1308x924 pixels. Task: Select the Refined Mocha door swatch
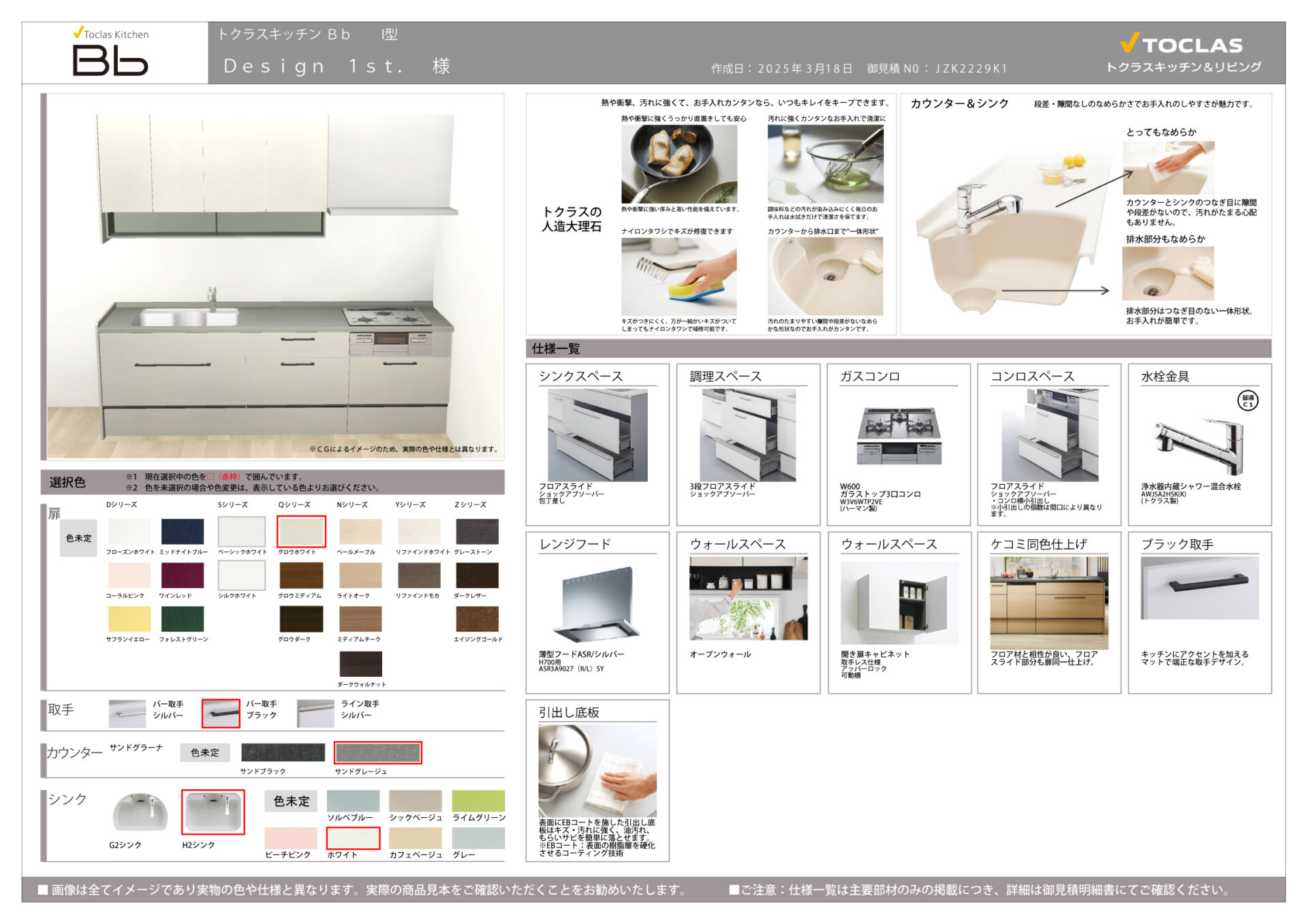[419, 575]
